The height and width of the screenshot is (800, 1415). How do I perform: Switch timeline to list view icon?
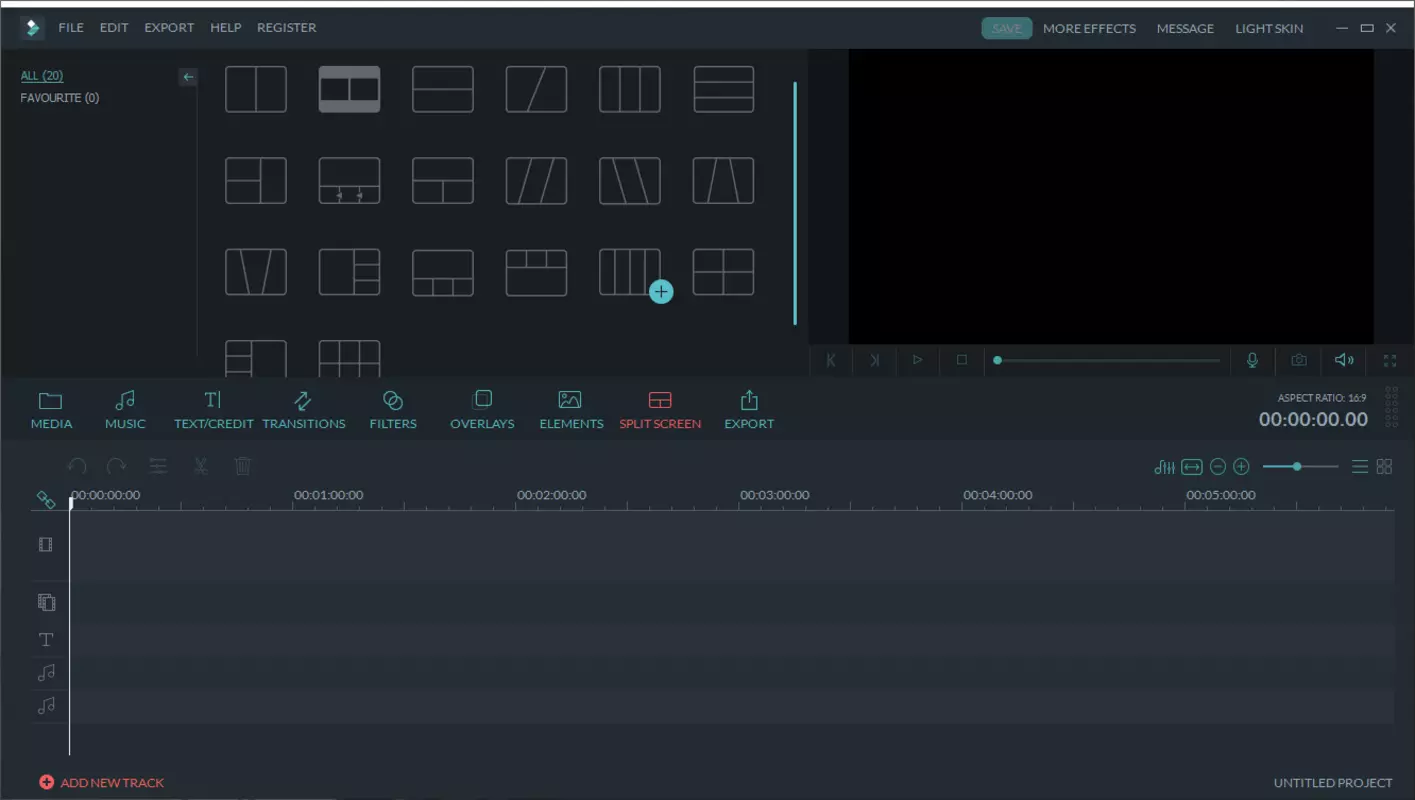coord(1360,467)
